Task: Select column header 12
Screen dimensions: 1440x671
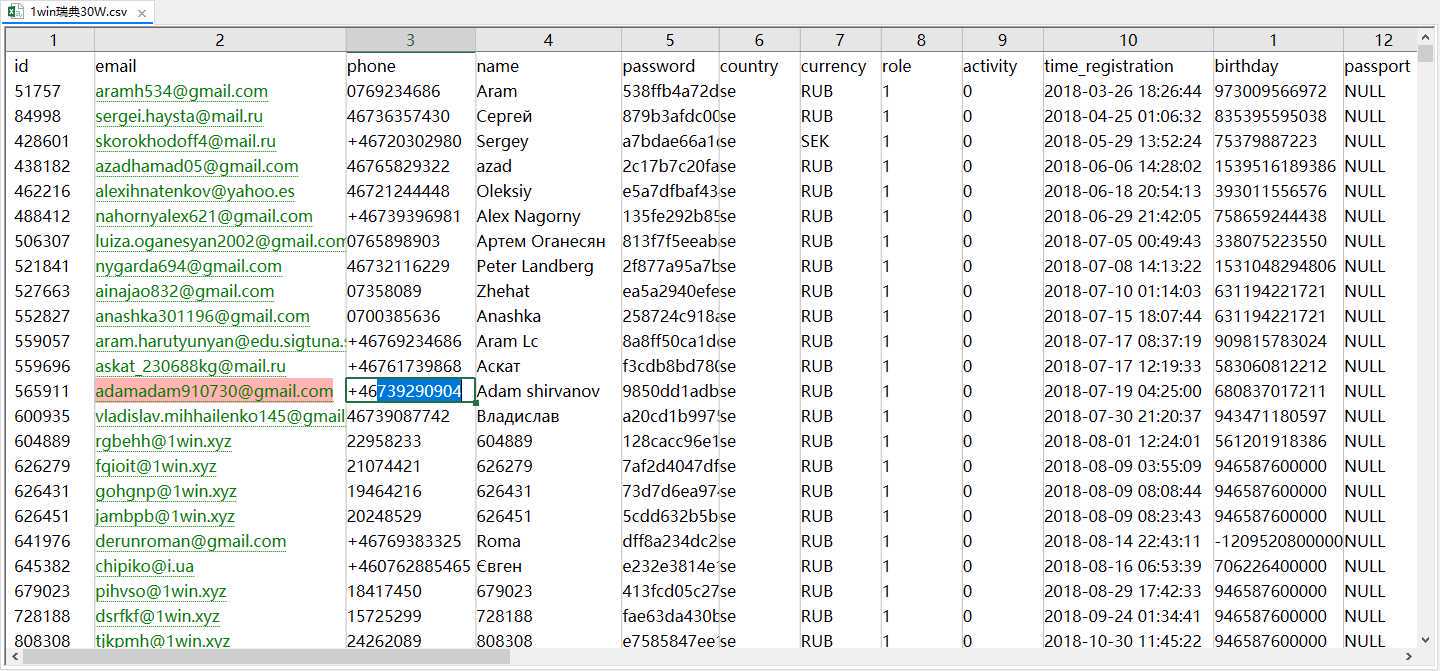Action: click(x=1383, y=40)
